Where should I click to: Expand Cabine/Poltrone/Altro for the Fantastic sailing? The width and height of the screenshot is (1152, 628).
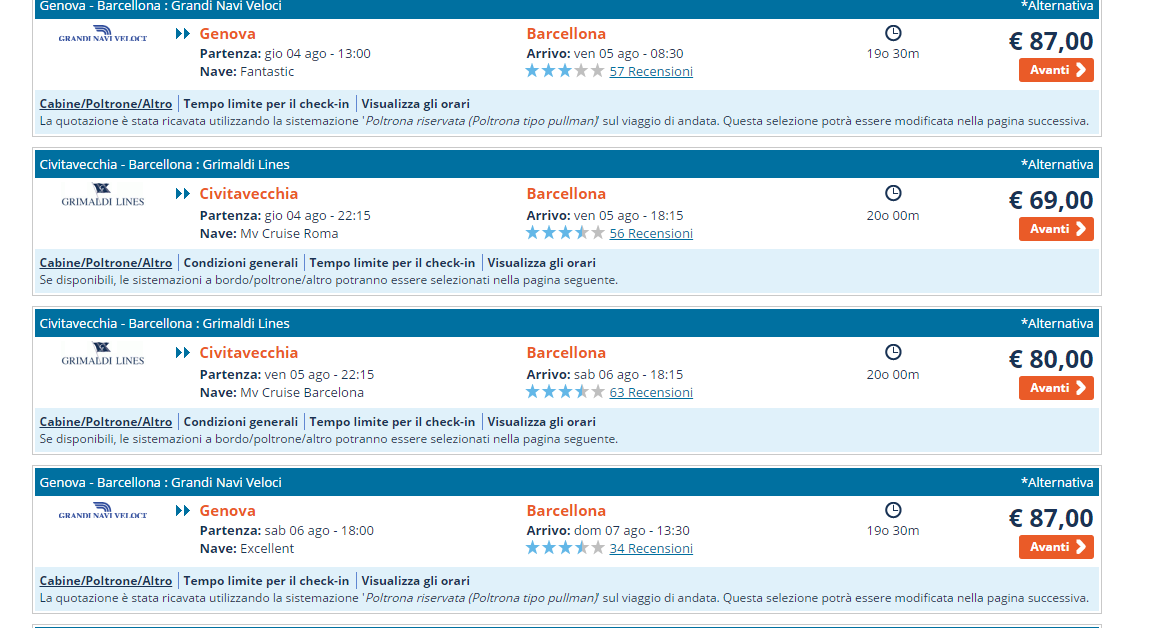[x=106, y=104]
